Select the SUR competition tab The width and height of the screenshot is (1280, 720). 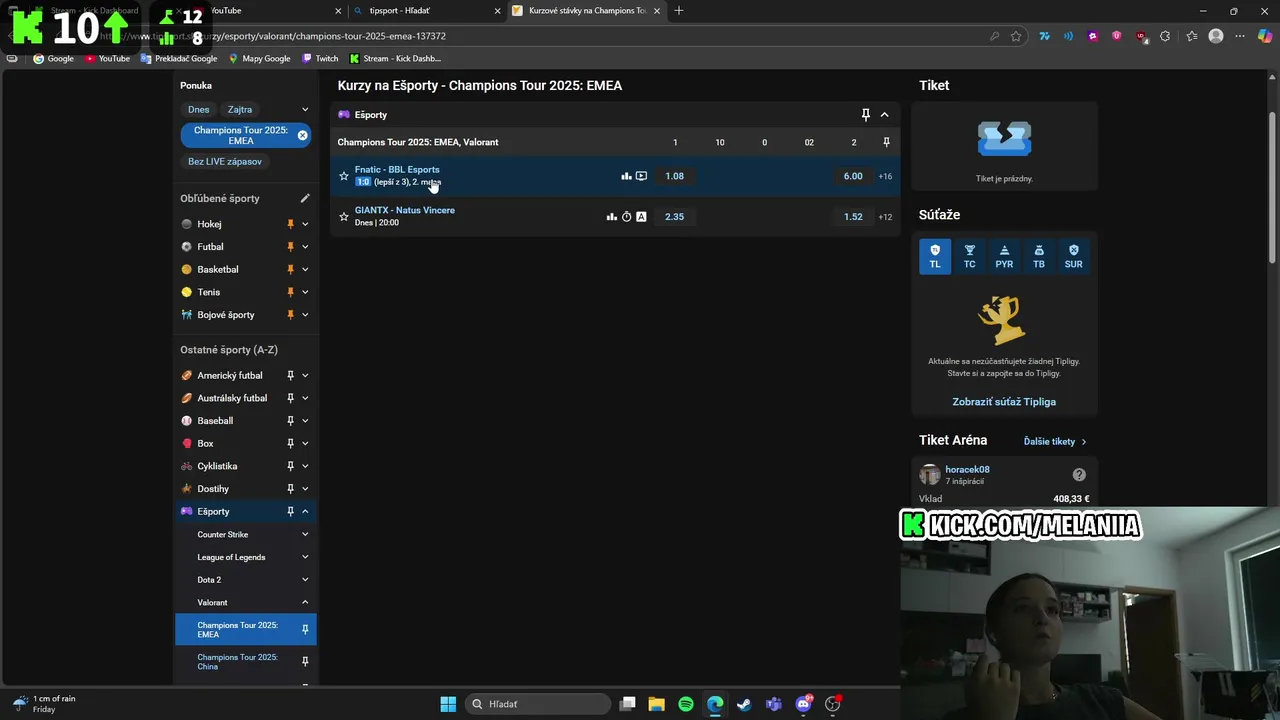(x=1073, y=256)
